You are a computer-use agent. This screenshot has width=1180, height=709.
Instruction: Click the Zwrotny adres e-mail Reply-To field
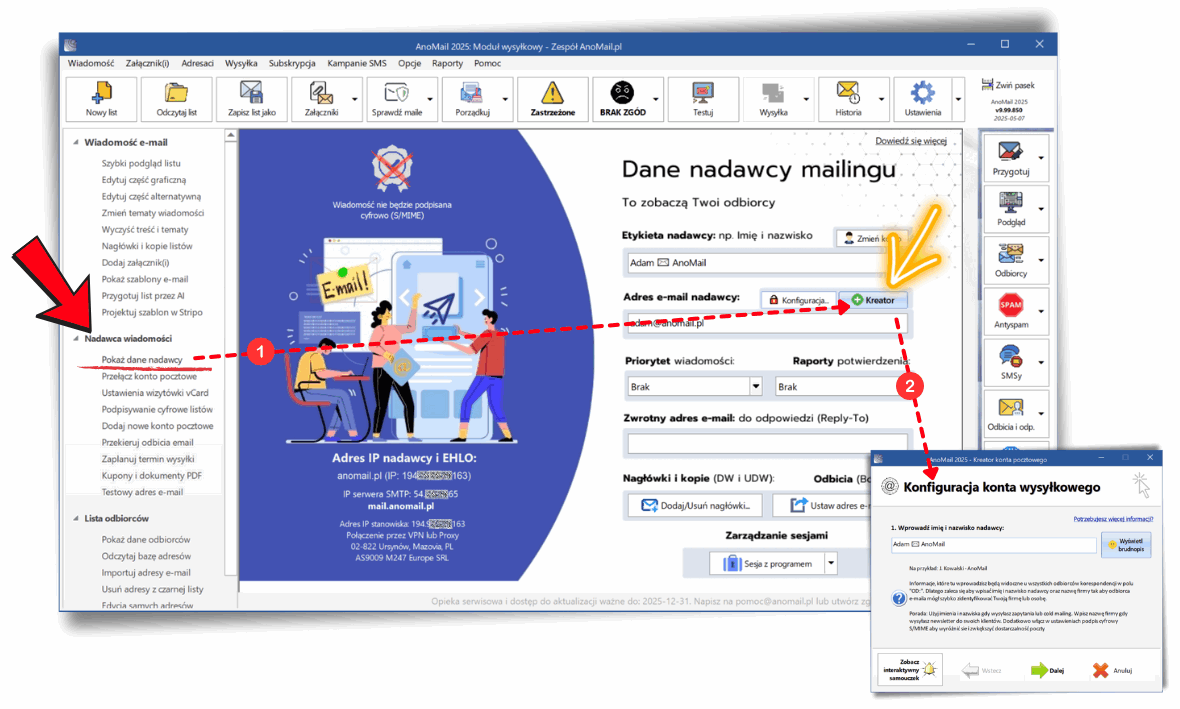coord(768,443)
